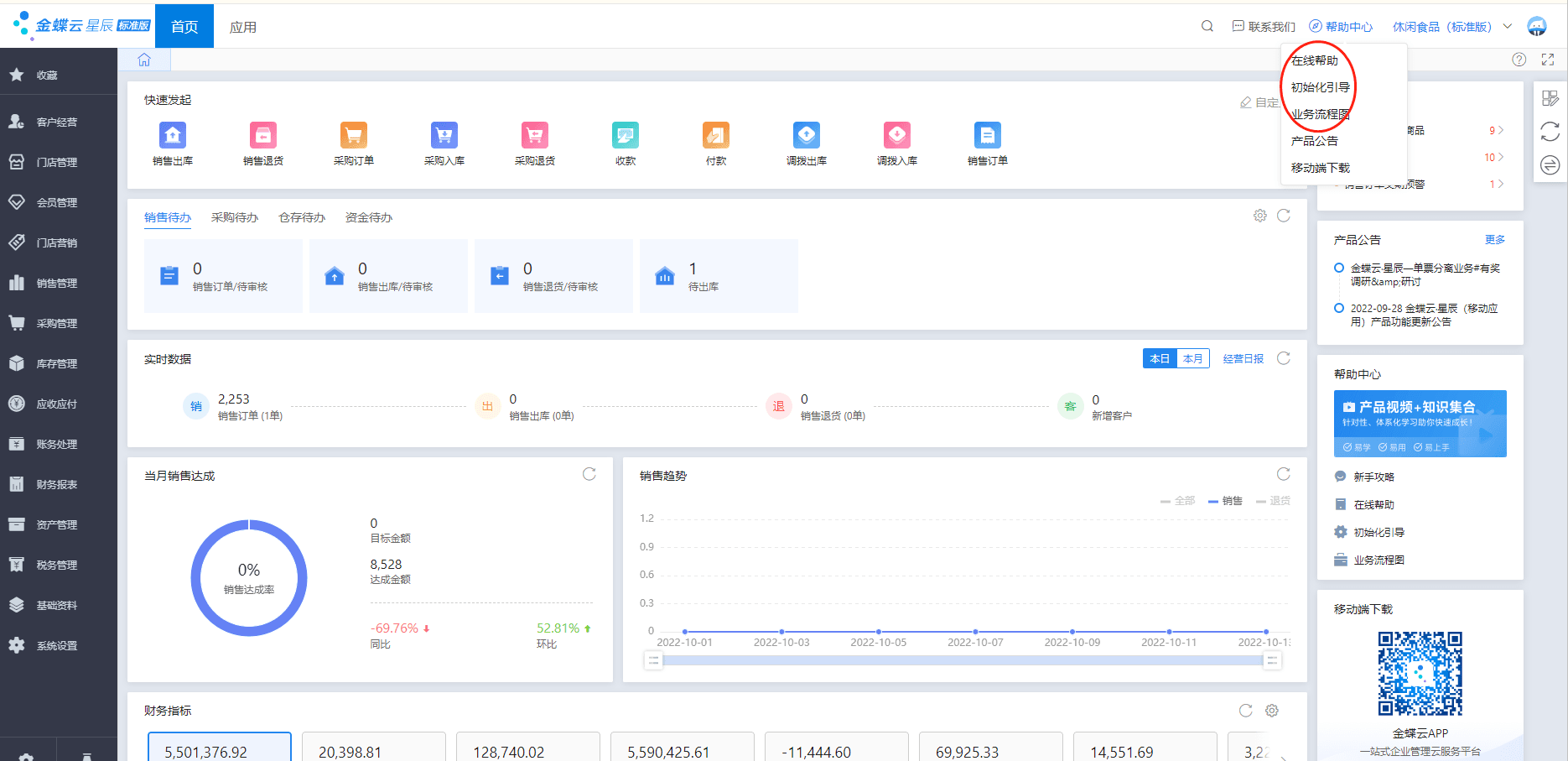The width and height of the screenshot is (1568, 761).
Task: Click the home tab icon
Action: [144, 60]
